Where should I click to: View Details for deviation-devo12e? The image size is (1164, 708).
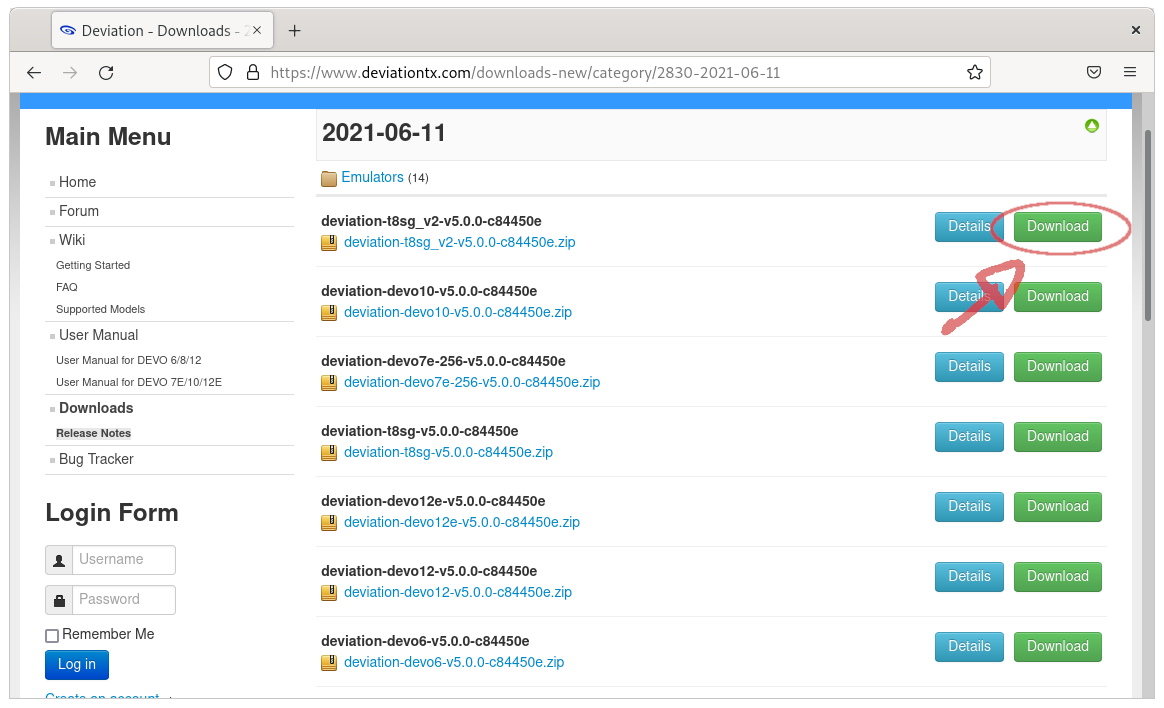click(x=969, y=506)
